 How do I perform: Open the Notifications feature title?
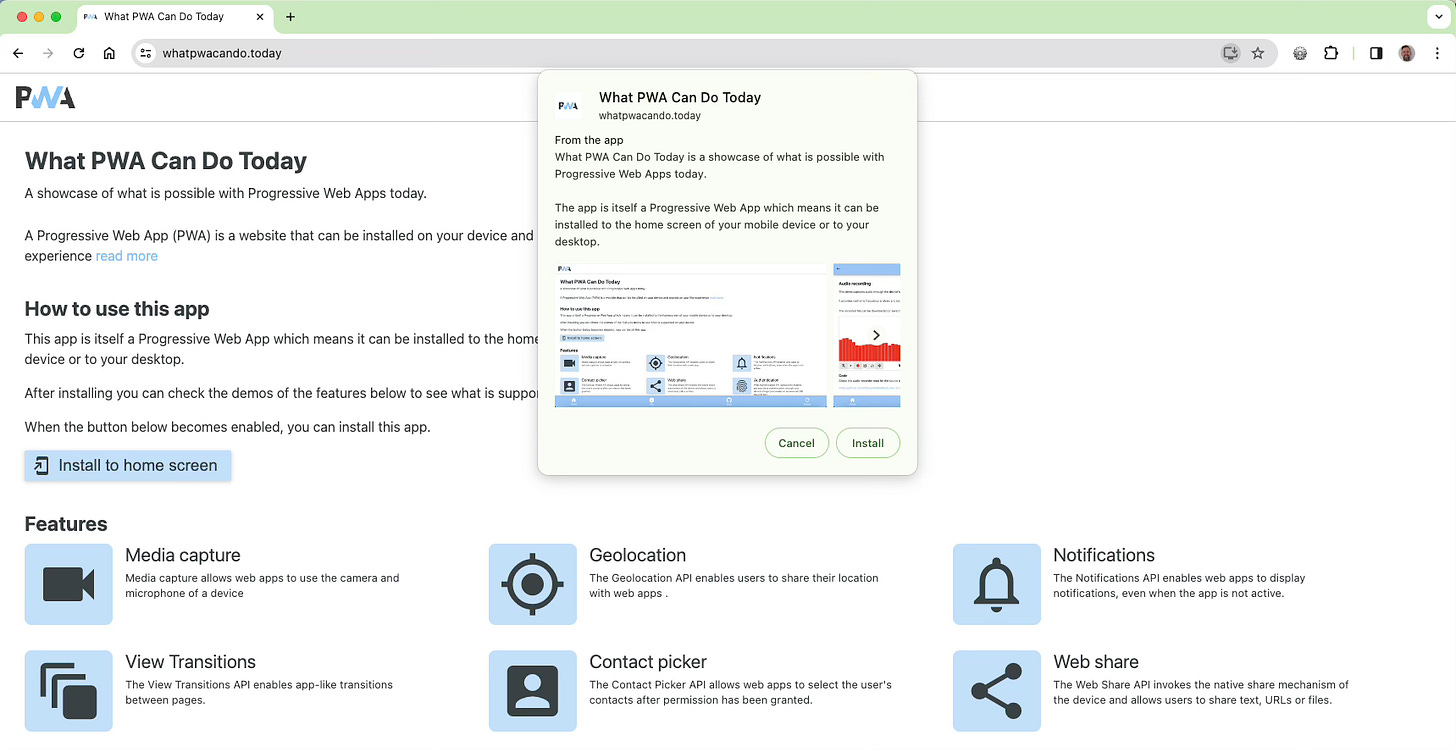point(1104,555)
